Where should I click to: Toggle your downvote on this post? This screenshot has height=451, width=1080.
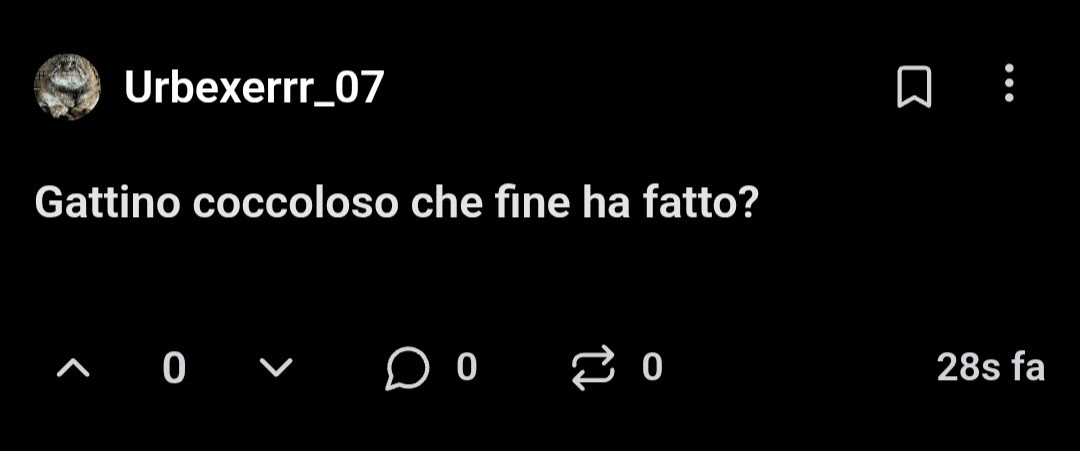coord(276,368)
